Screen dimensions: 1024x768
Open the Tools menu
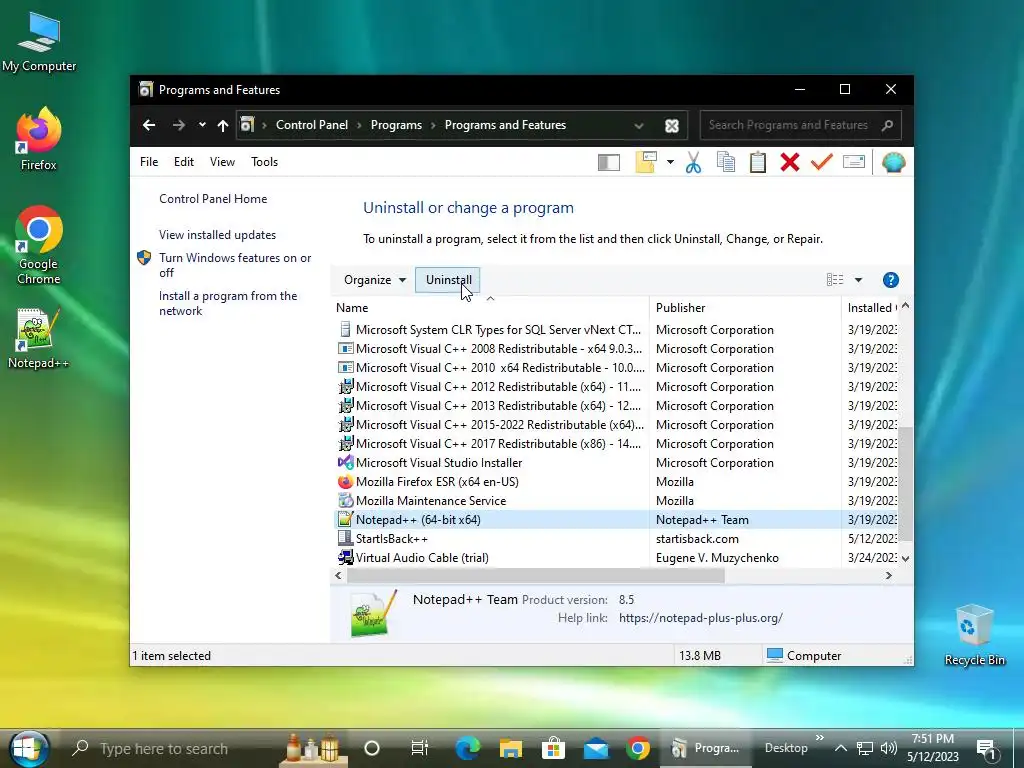[x=264, y=161]
